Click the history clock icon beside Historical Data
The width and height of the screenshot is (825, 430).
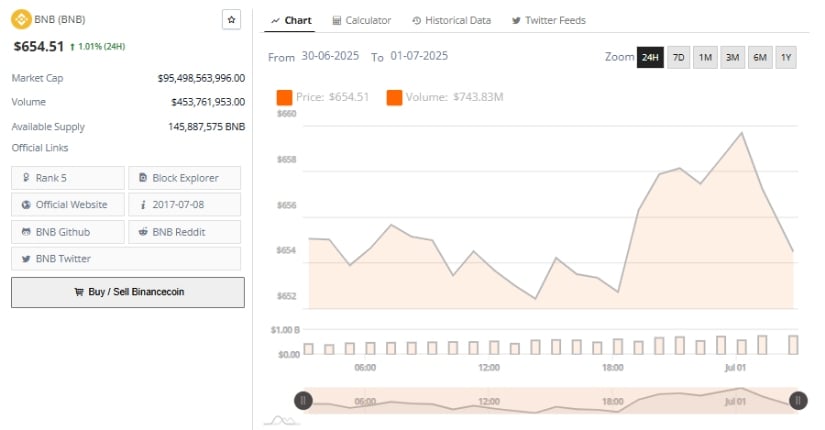[x=417, y=21]
